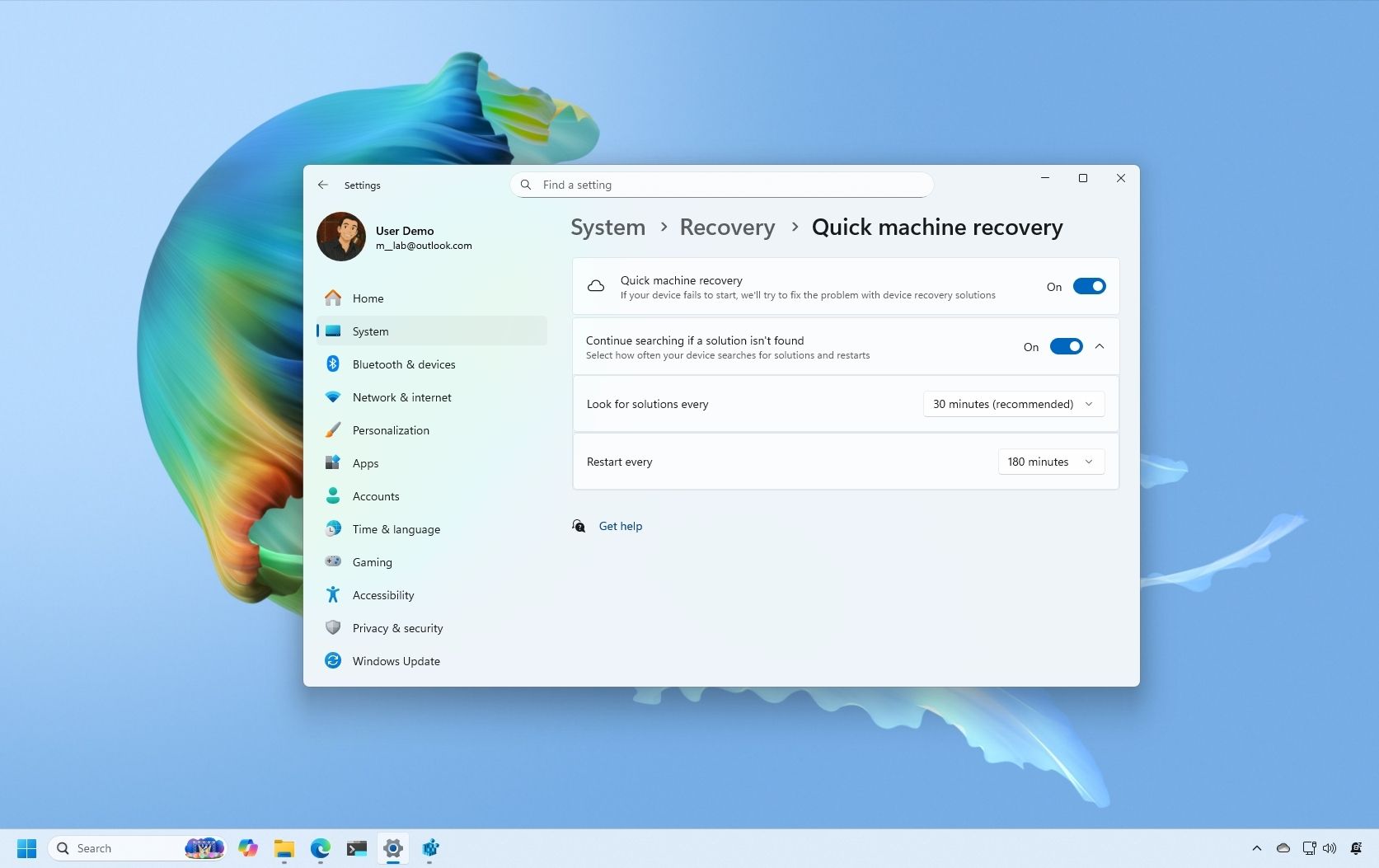Open Accessibility settings
The height and width of the screenshot is (868, 1379).
(x=382, y=594)
